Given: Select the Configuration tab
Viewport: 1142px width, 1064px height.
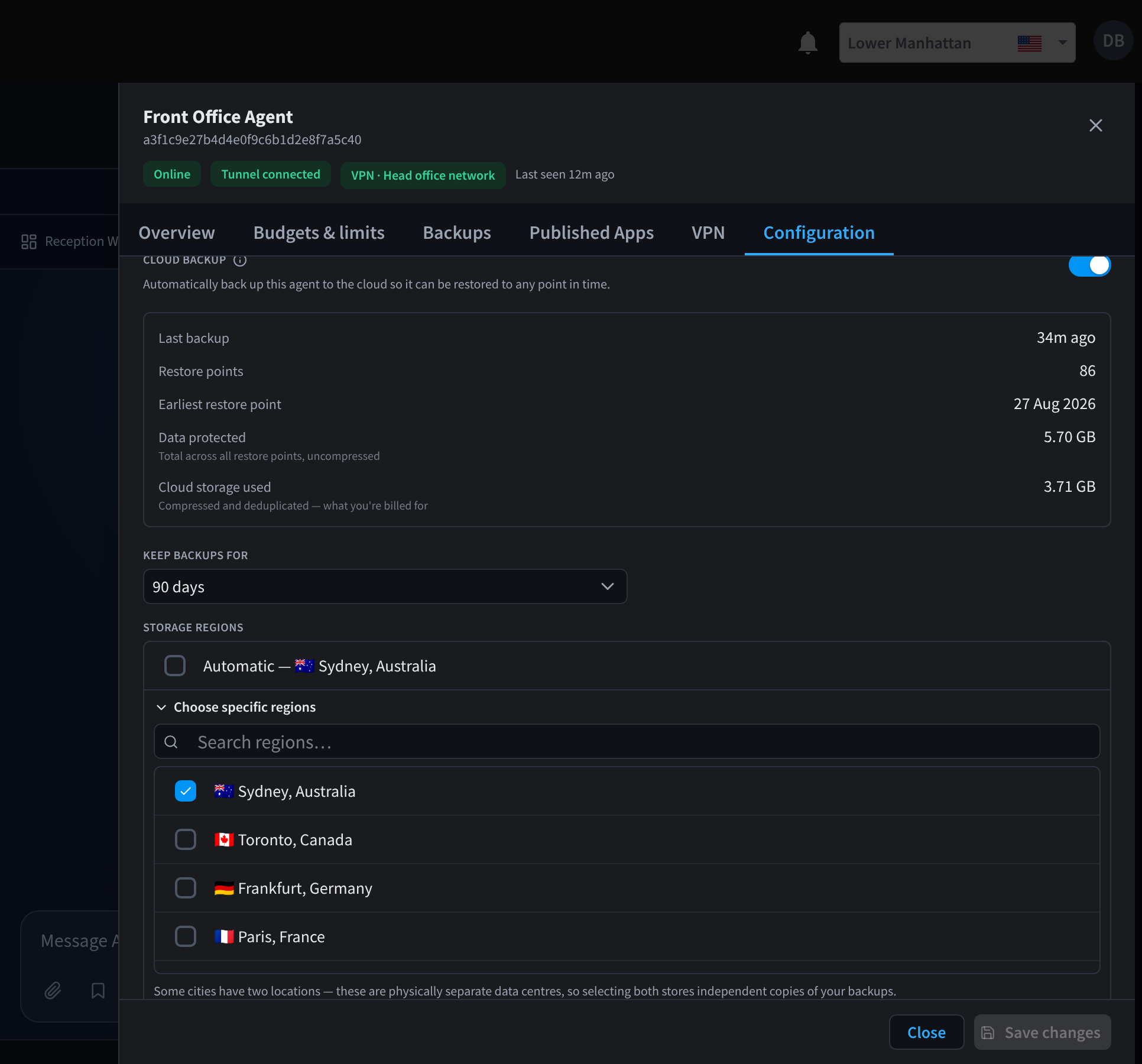Looking at the screenshot, I should [819, 233].
